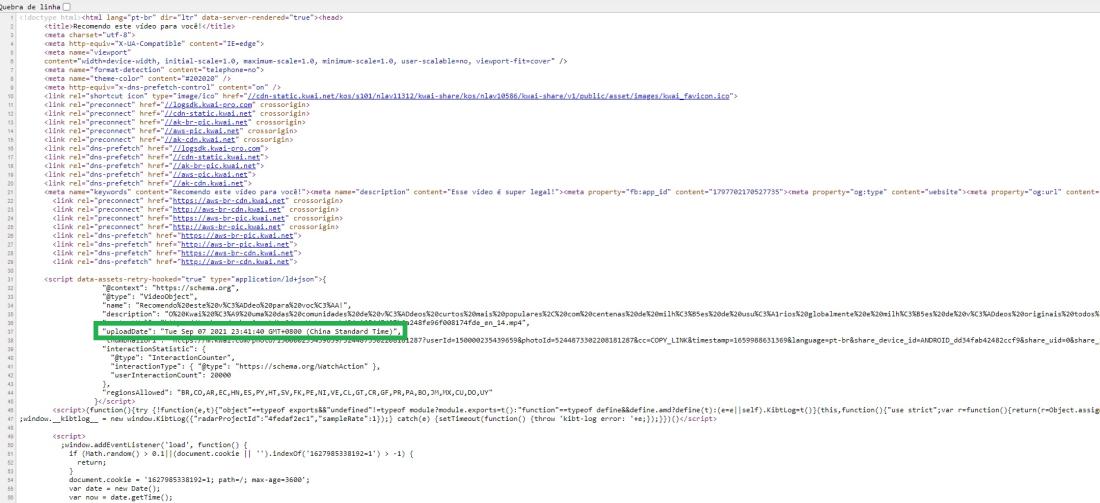The height and width of the screenshot is (503, 1100).
Task: Open dns-prefetch link https://aws-br-cdn.kwai.net
Action: point(237,253)
